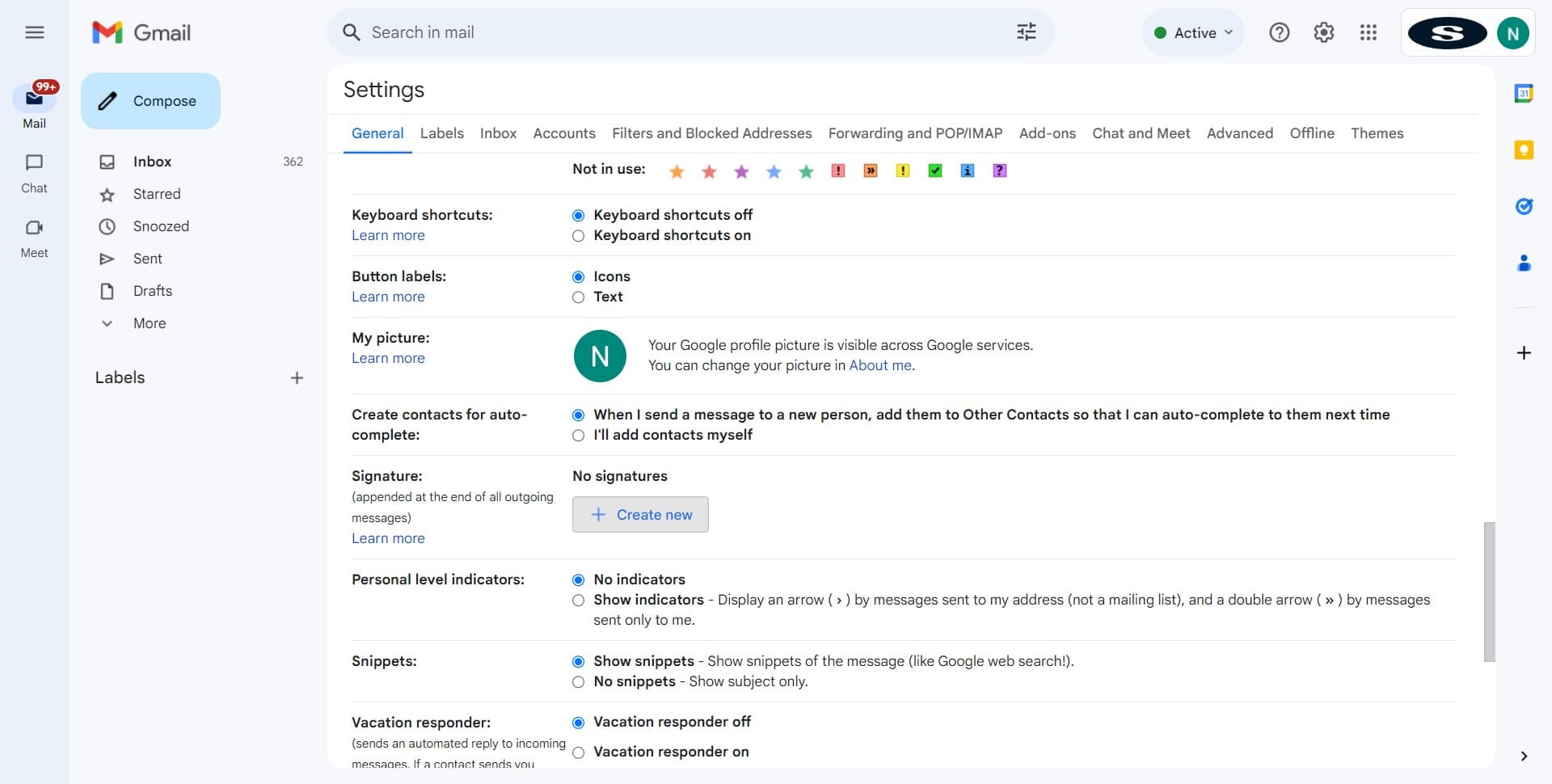Enable Keyboard shortcuts on
The width and height of the screenshot is (1552, 784).
[578, 236]
